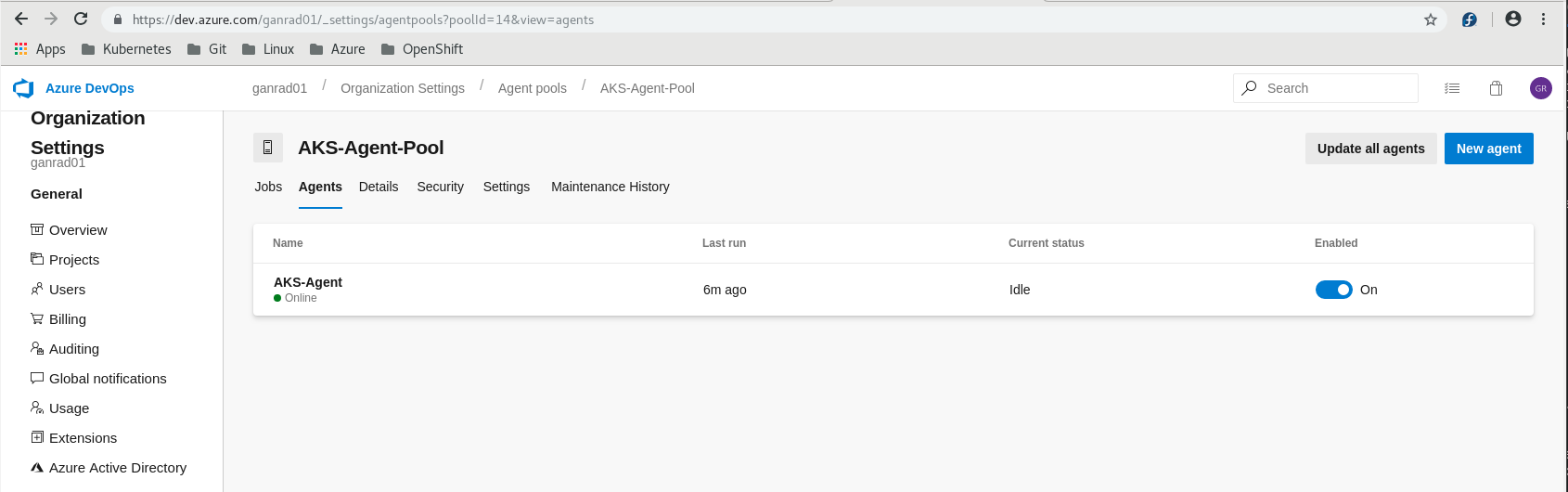This screenshot has width=1568, height=492.
Task: Click the green Online status dot
Action: coord(277,298)
